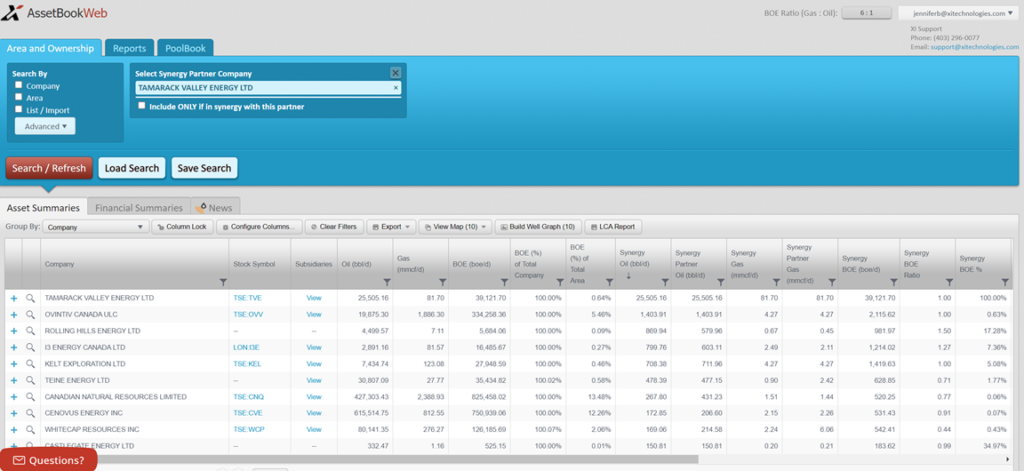
Task: Click the Clear Filters button
Action: click(334, 227)
